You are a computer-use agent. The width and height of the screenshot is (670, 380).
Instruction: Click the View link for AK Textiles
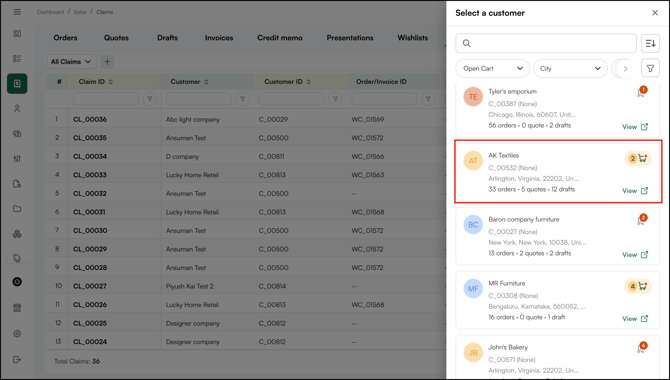(x=635, y=191)
